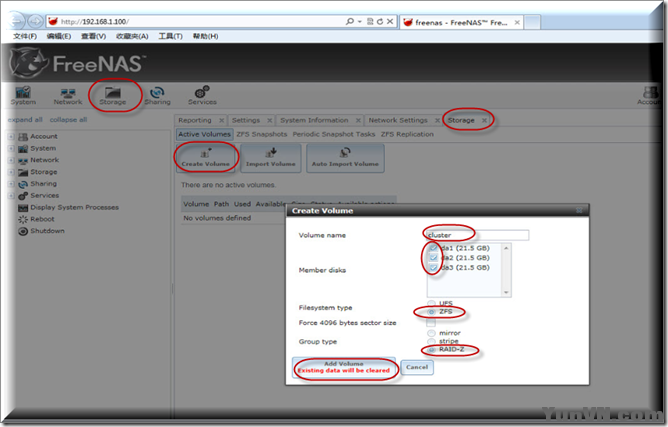Screen dimensions: 668x427
Task: Expand the Services tree node
Action: click(12, 196)
